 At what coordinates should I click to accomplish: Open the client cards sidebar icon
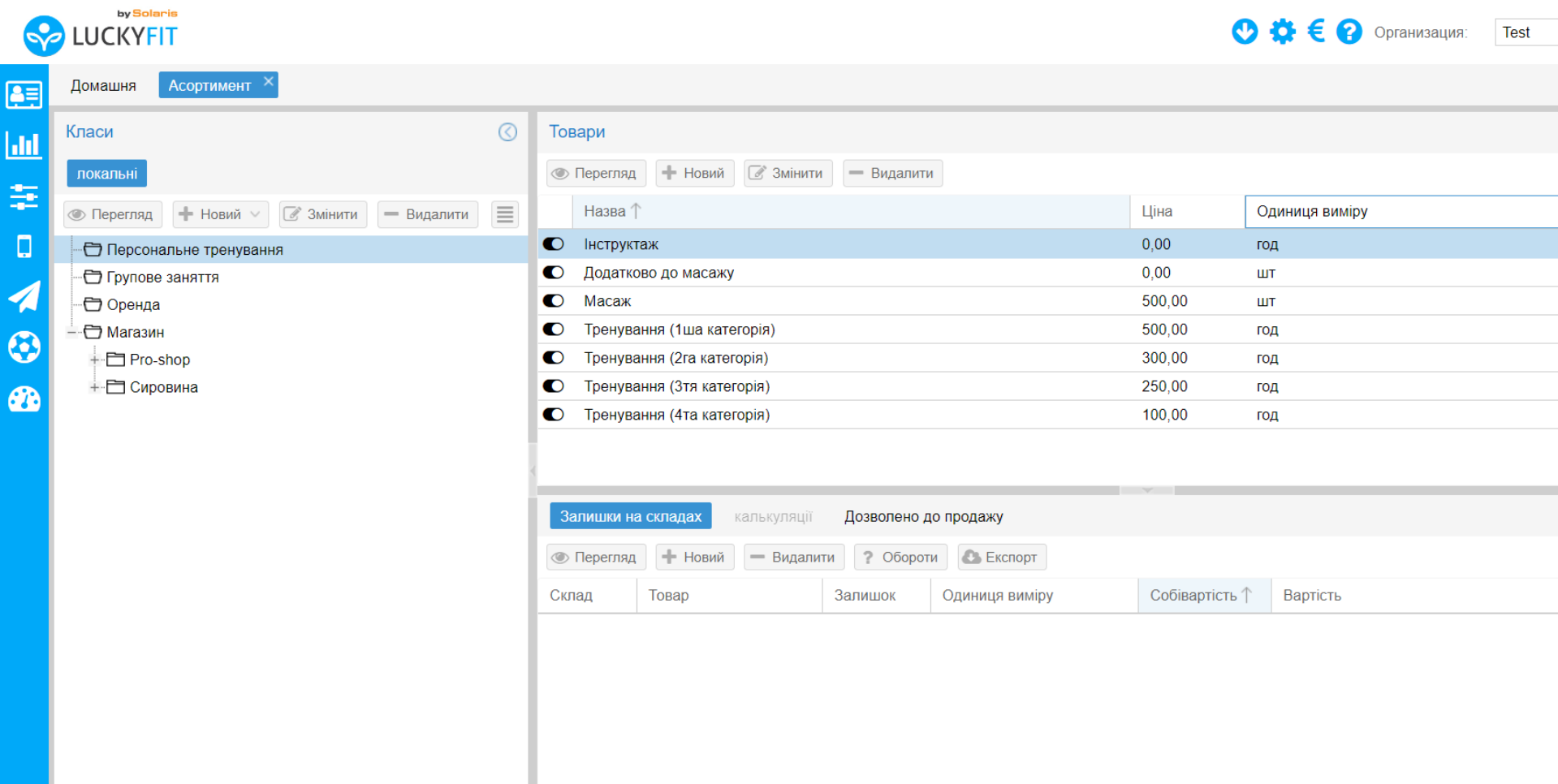[x=24, y=95]
